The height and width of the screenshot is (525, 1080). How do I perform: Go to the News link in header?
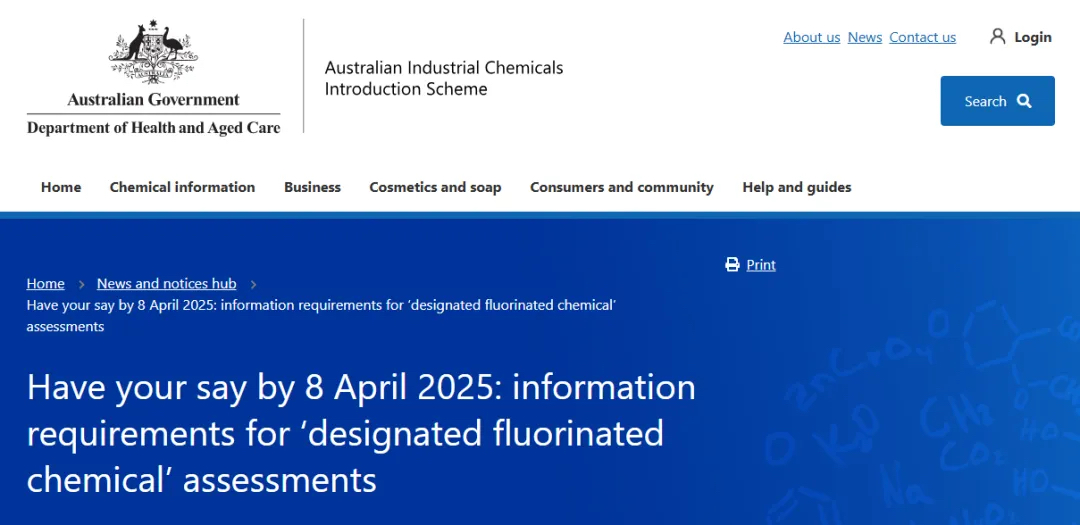coord(864,37)
